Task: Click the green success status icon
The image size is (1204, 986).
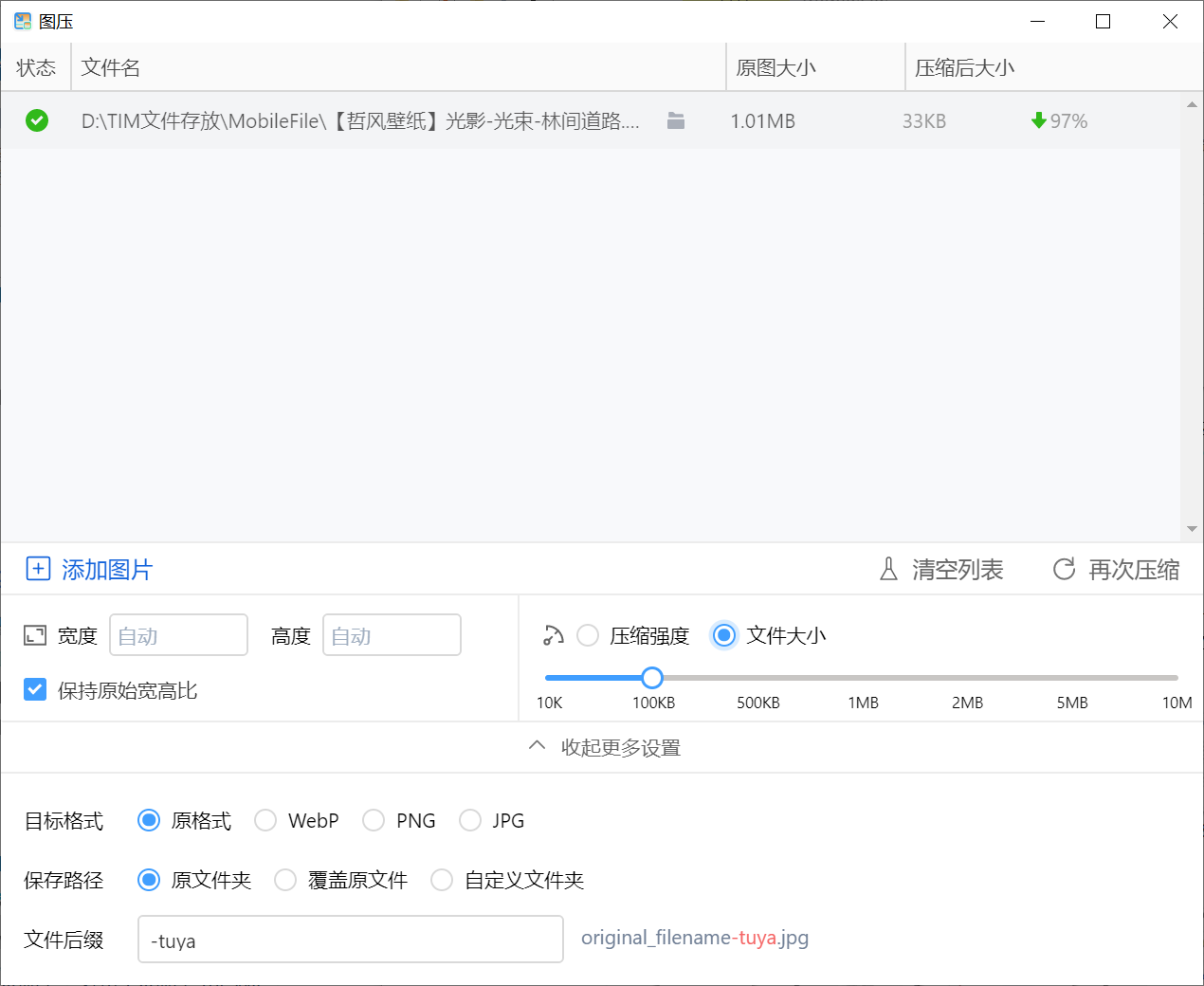Action: tap(37, 120)
